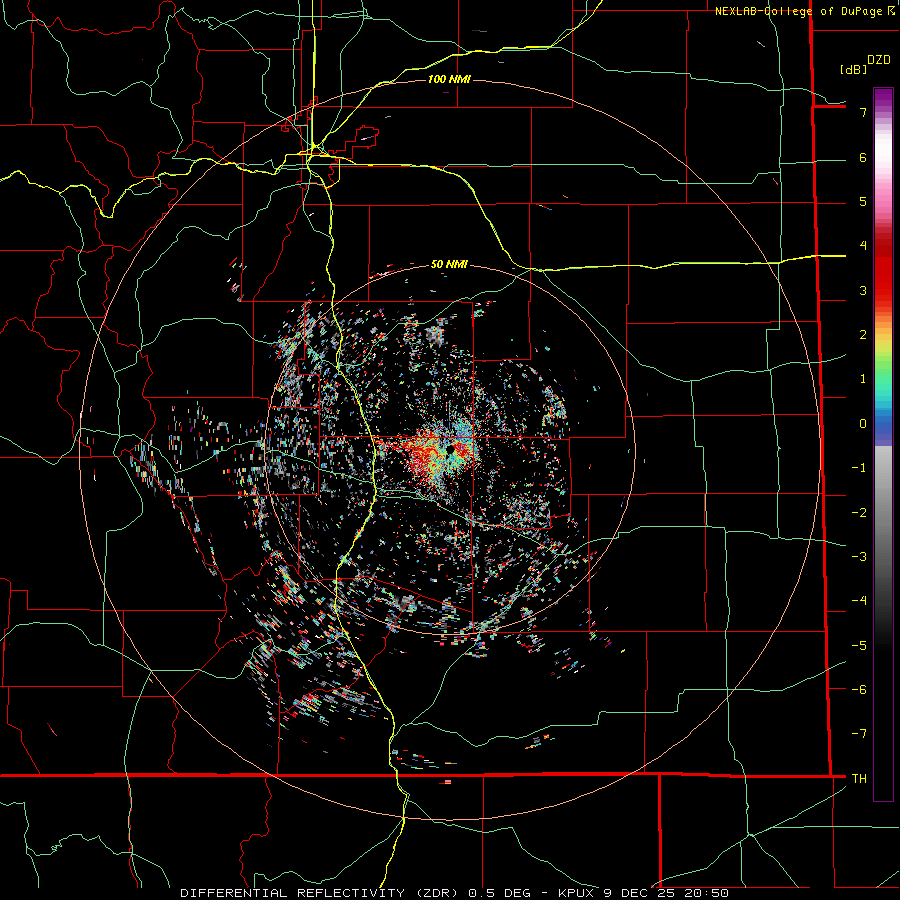Click the -2 dB tick label on the scale
This screenshot has width=900, height=900.
(x=859, y=513)
